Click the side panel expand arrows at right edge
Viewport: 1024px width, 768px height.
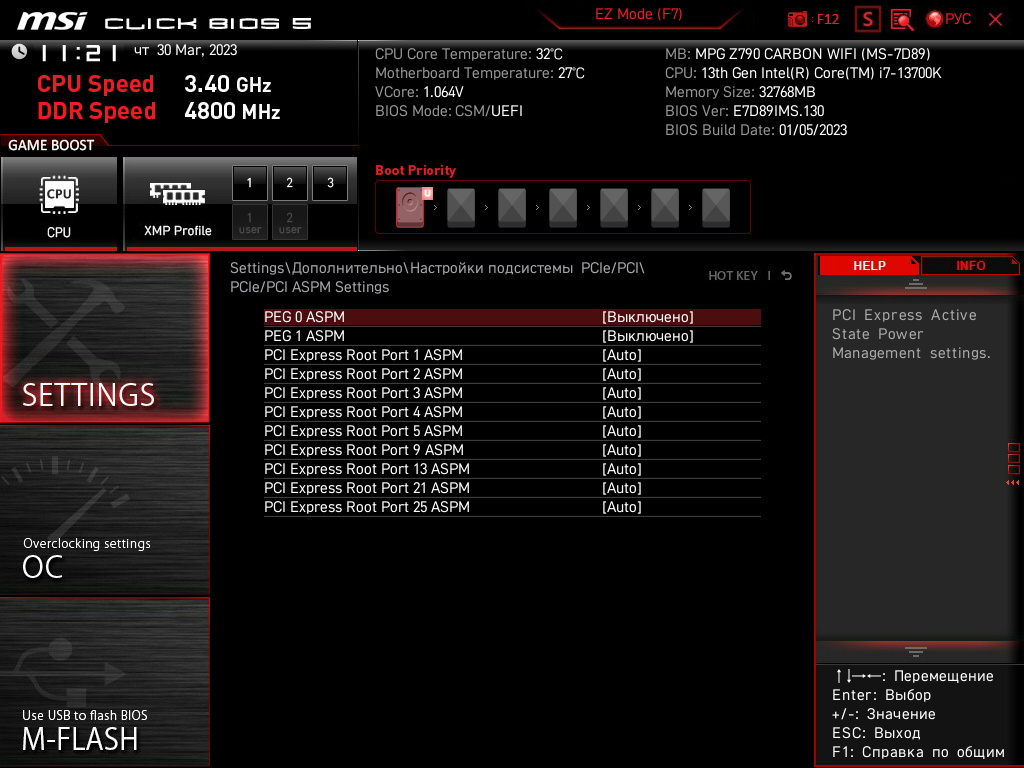(1013, 483)
